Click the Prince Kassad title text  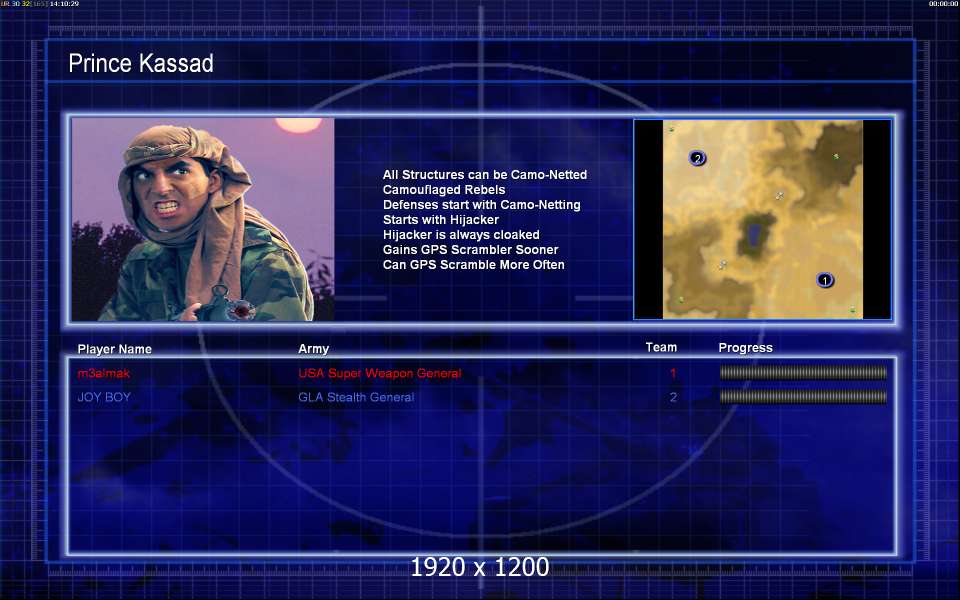click(x=141, y=63)
